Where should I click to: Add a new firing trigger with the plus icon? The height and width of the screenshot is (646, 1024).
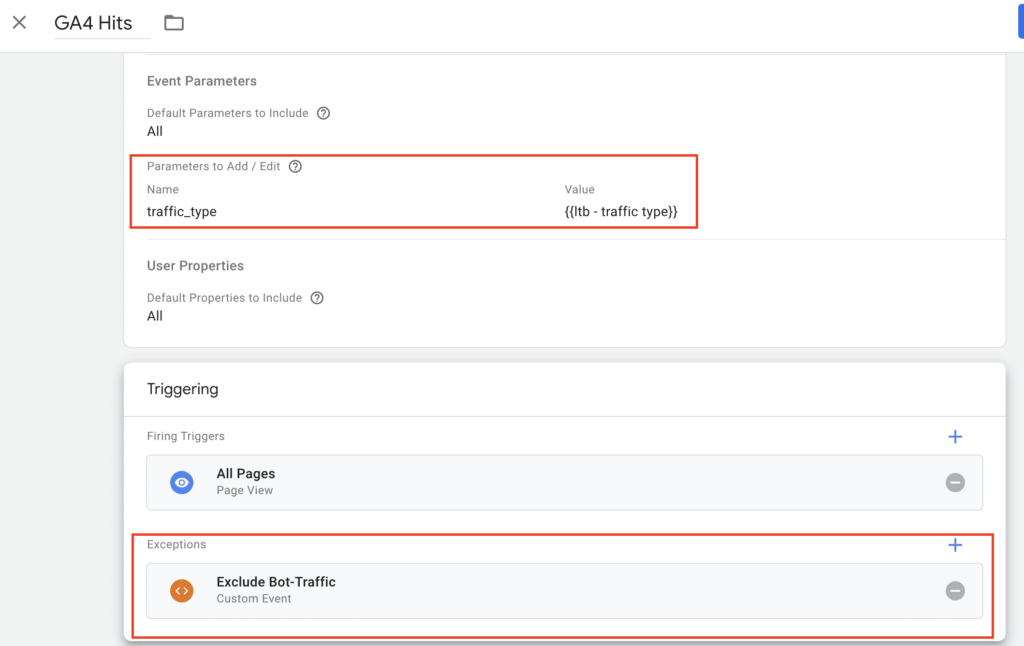pyautogui.click(x=955, y=436)
